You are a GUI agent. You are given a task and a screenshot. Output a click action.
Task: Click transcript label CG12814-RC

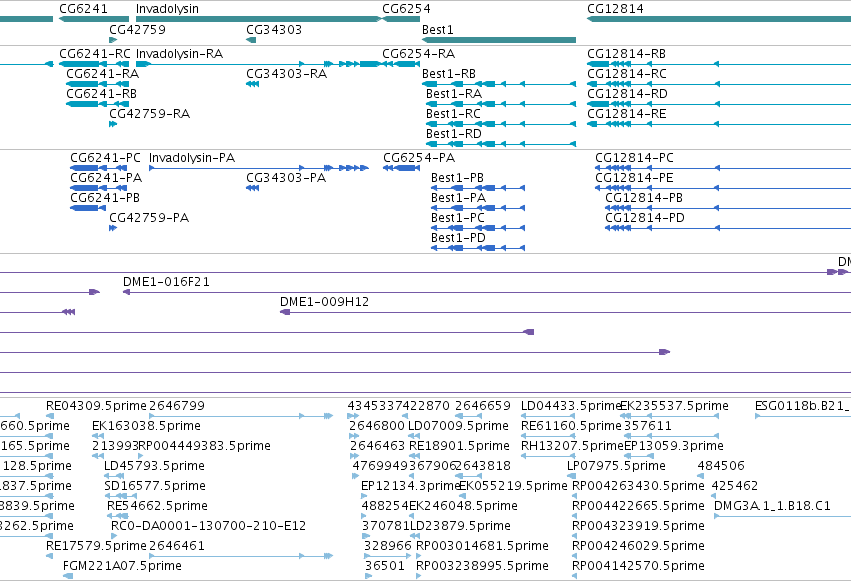click(x=627, y=74)
